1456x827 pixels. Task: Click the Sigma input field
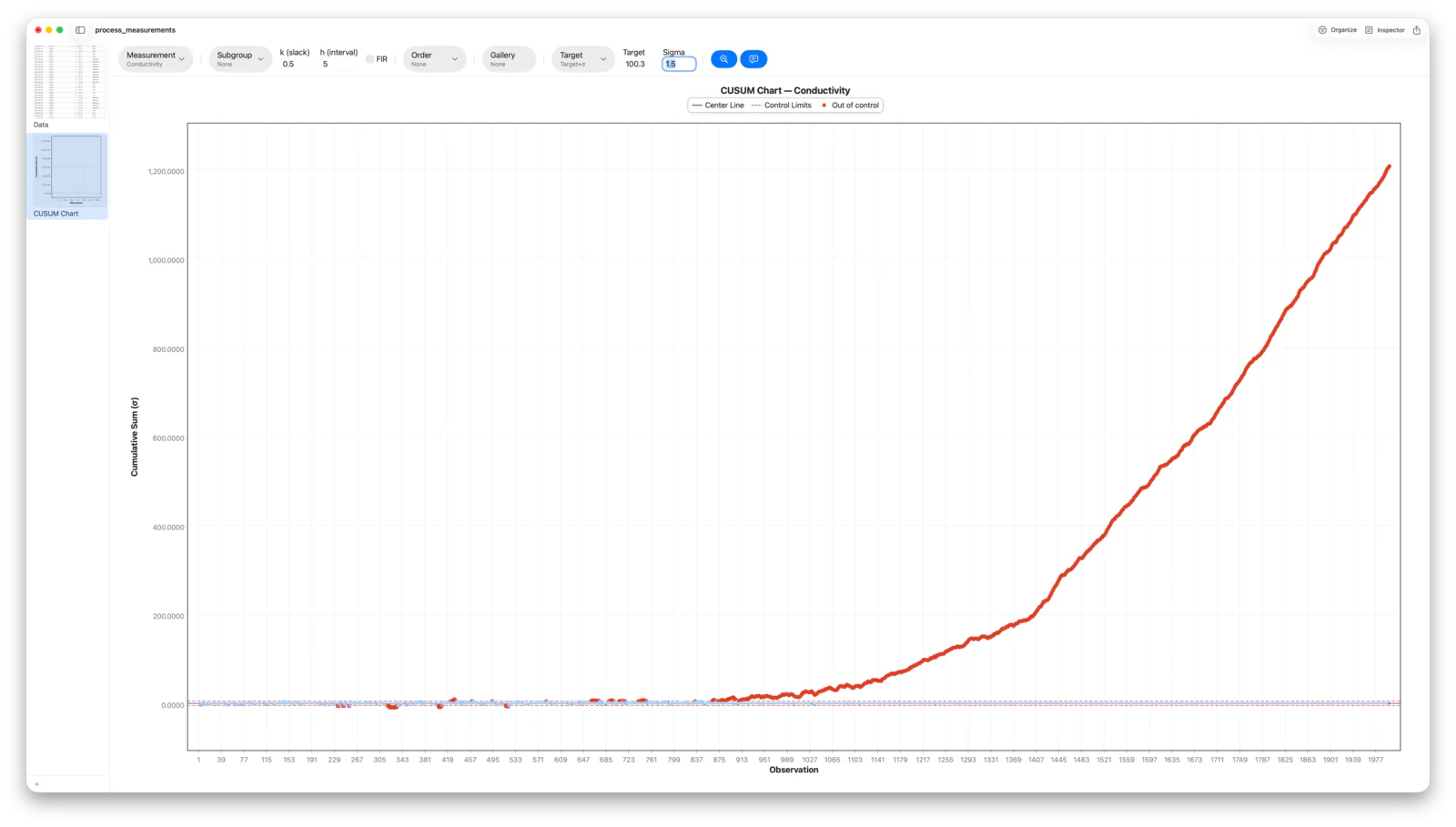(x=679, y=64)
